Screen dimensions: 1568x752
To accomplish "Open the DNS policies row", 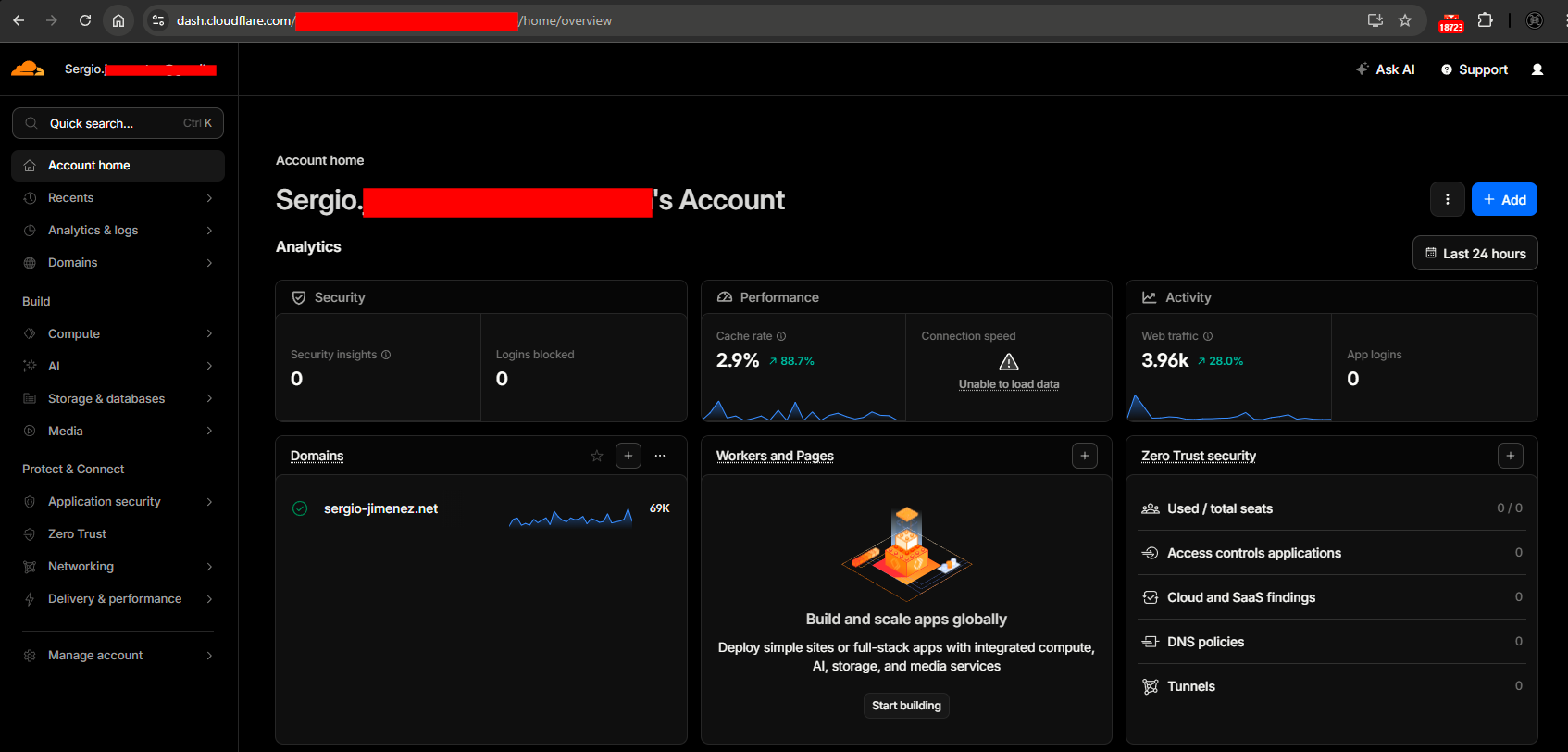I will pos(1332,642).
